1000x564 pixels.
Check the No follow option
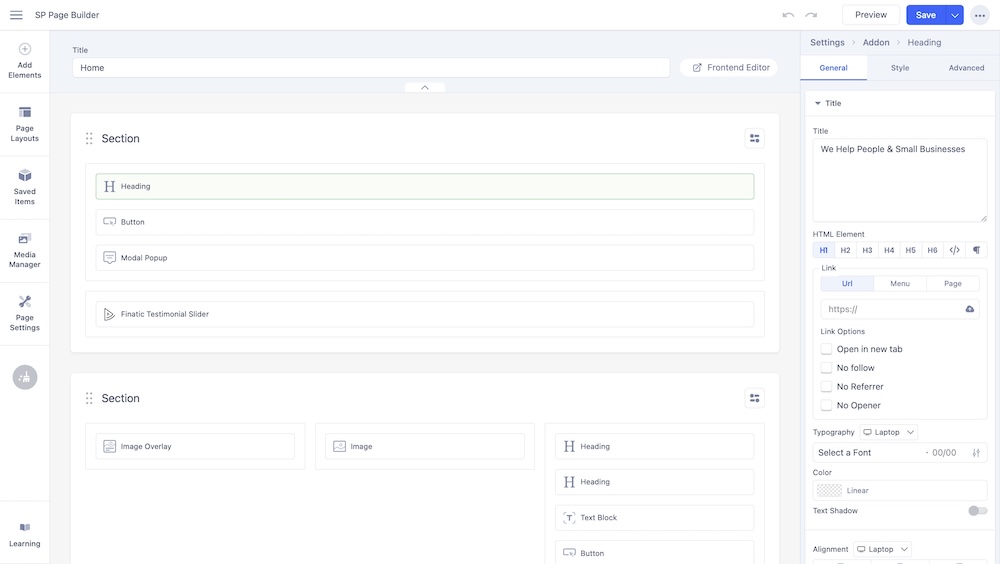pyautogui.click(x=827, y=368)
